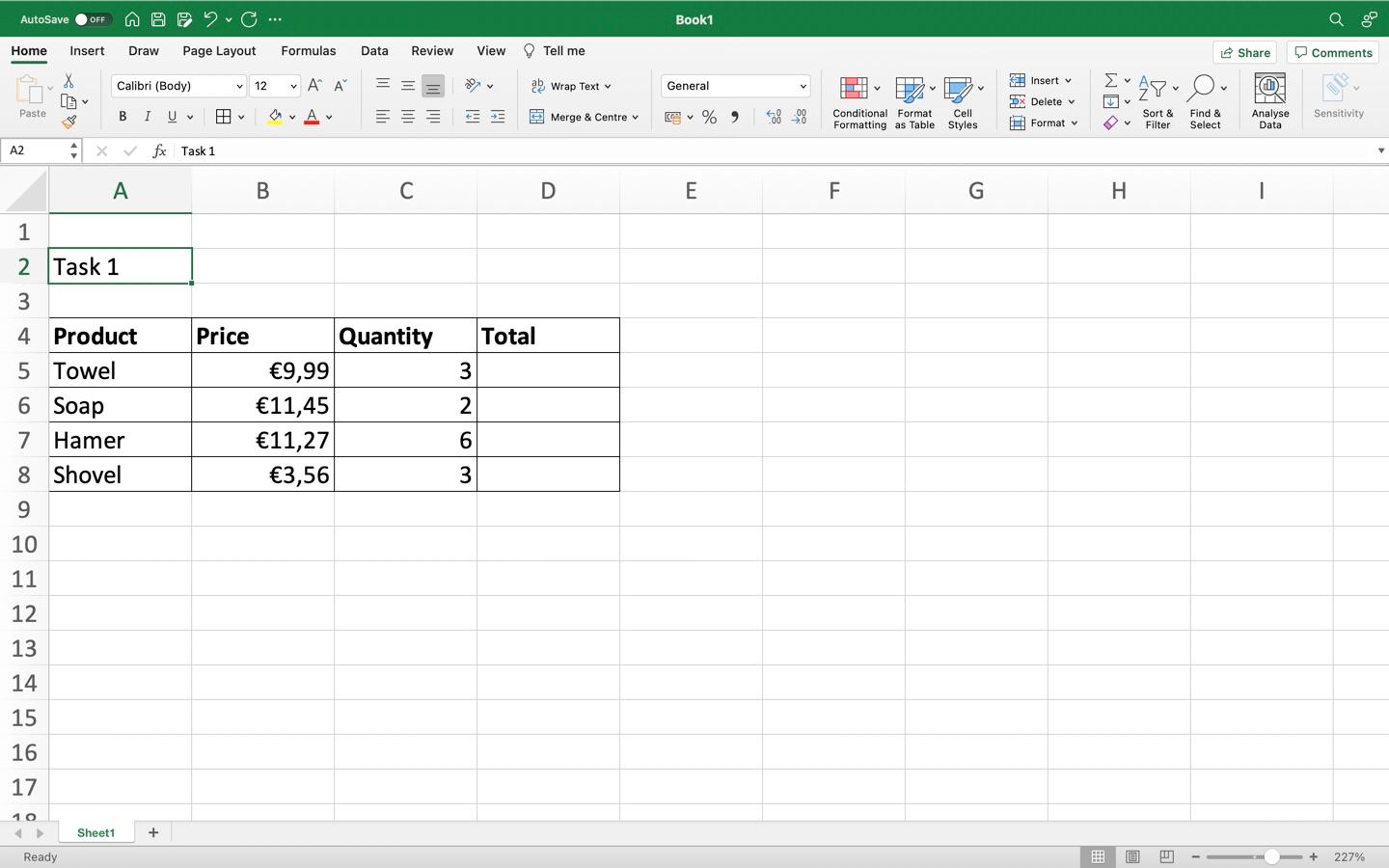The width and height of the screenshot is (1389, 868).
Task: Toggle bottom vertical alignment
Action: (x=433, y=86)
